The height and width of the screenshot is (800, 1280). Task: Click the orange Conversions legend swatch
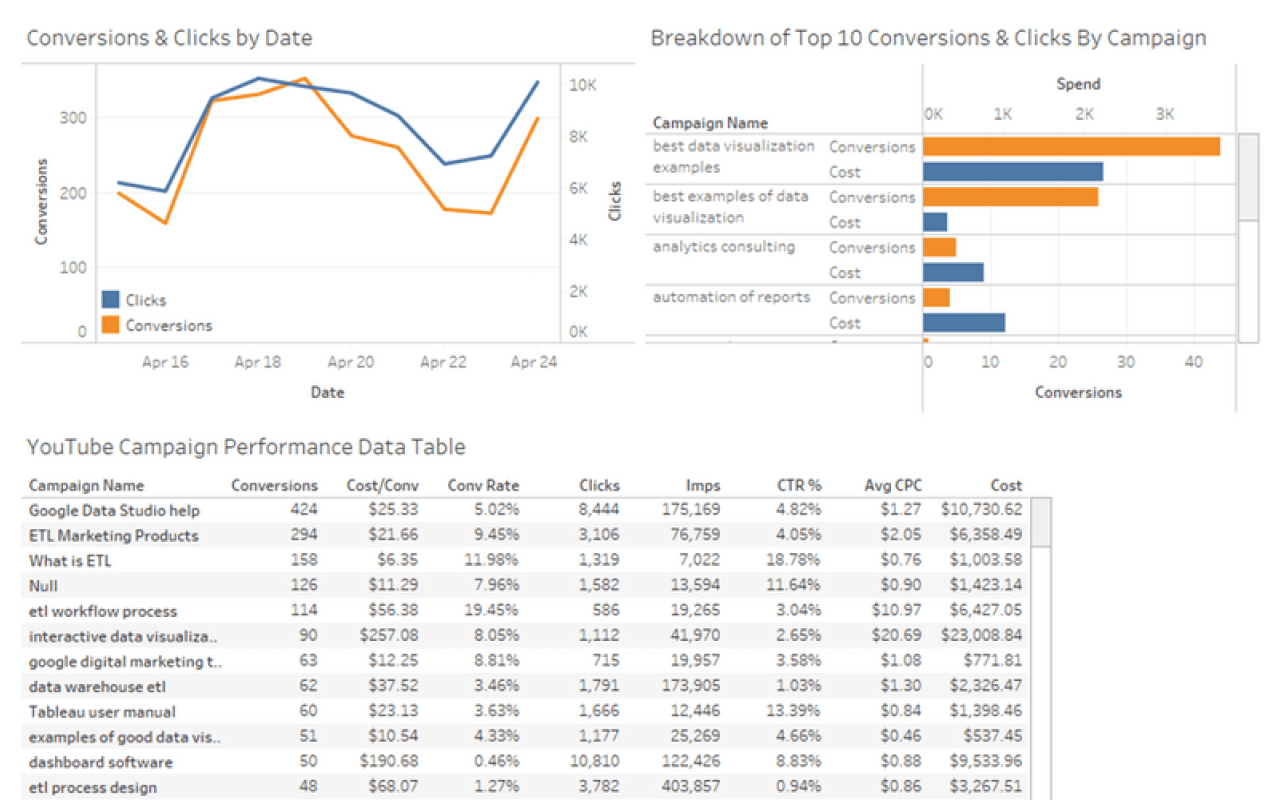click(x=110, y=325)
